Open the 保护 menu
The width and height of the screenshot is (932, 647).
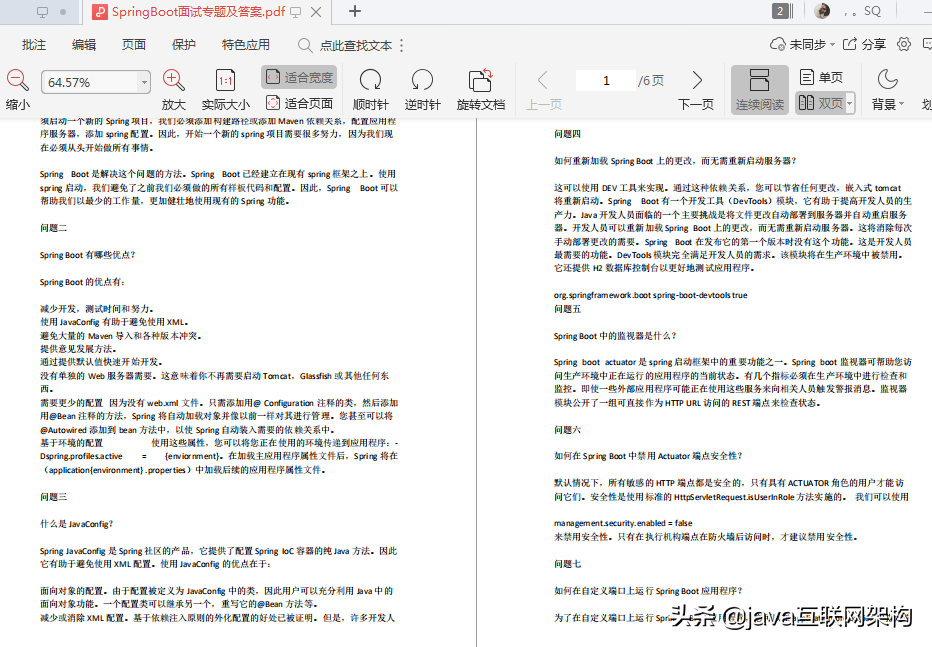coord(184,45)
